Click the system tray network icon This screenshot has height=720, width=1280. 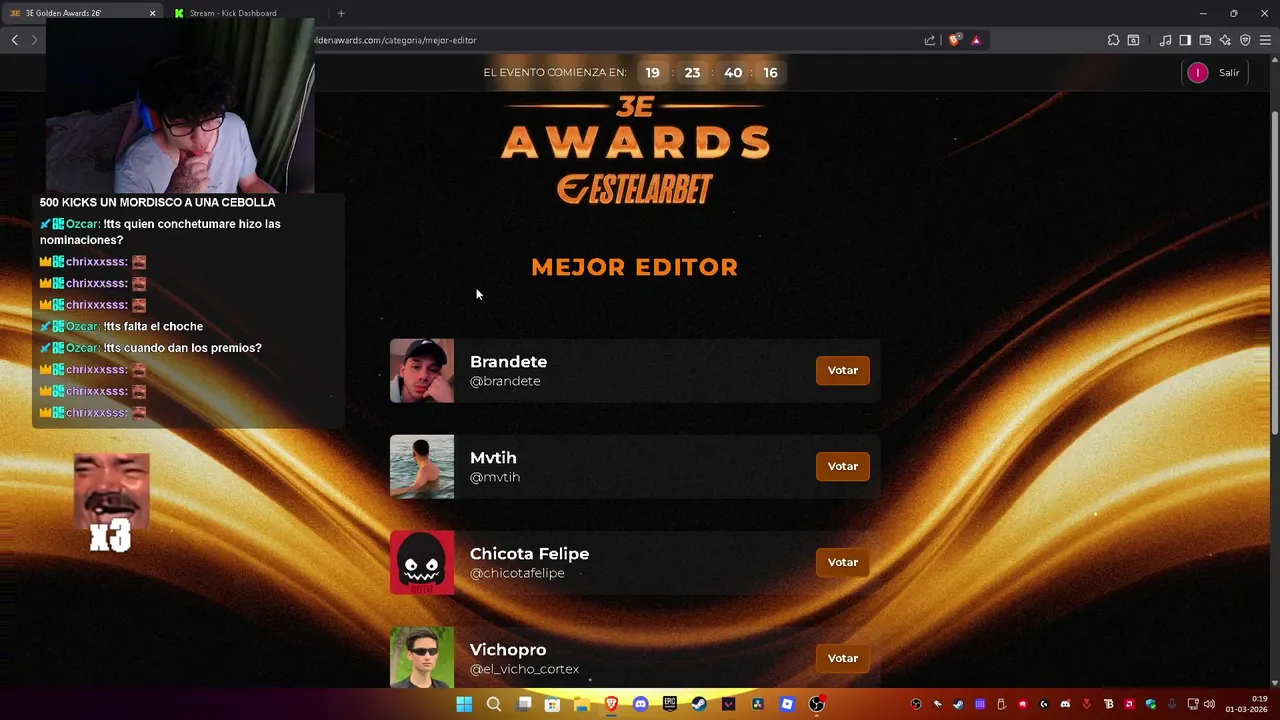(x=1193, y=704)
